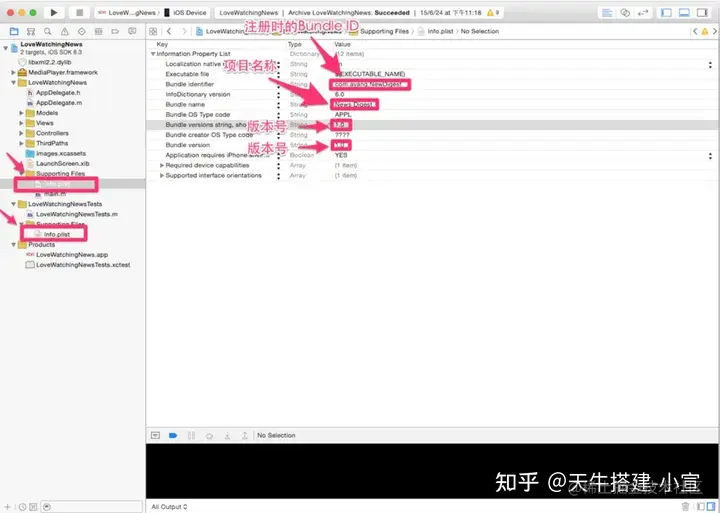Switch to the Assistant editor
This screenshot has width=720, height=513.
point(625,12)
